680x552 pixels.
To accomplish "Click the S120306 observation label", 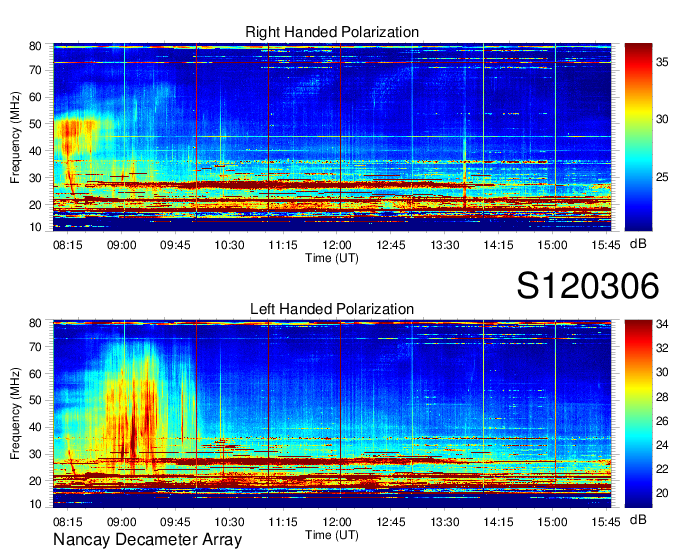I will coord(588,286).
